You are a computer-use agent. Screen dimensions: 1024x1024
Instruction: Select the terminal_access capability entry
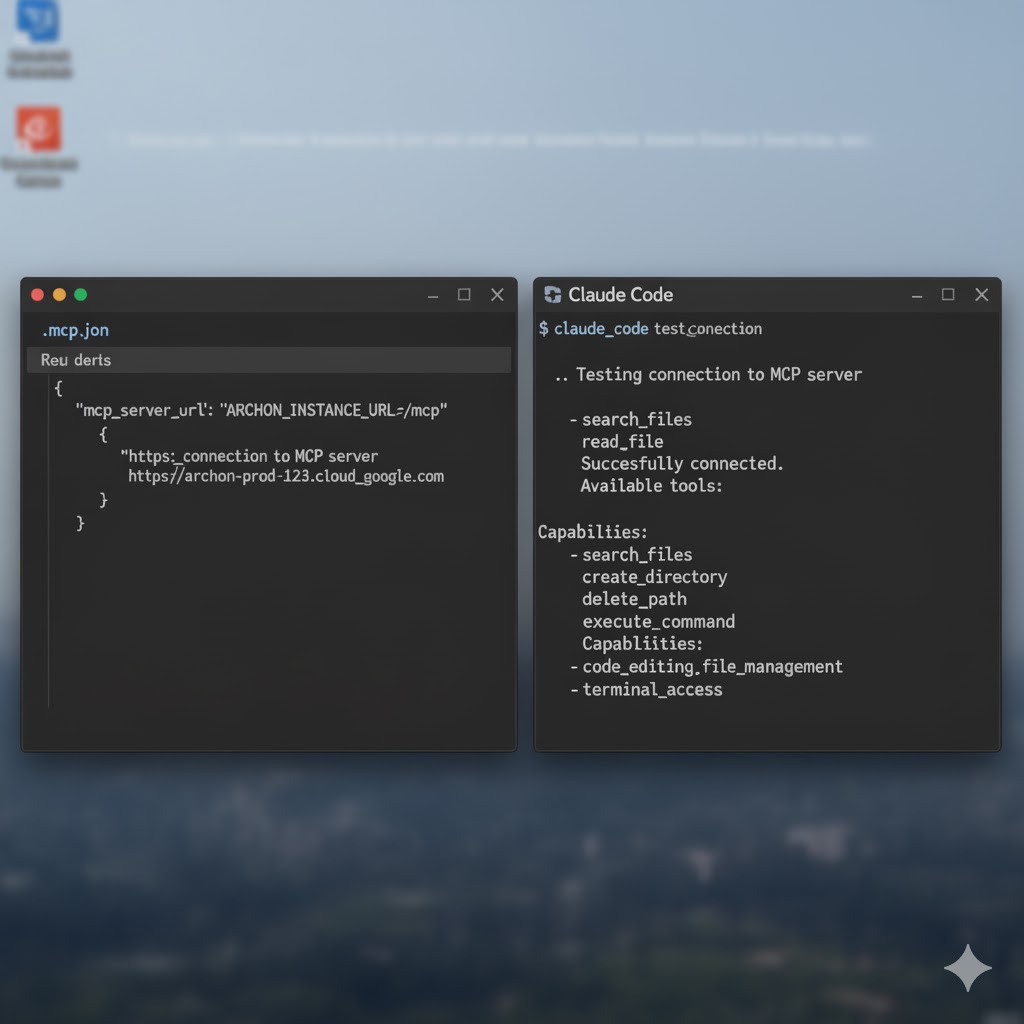click(652, 689)
